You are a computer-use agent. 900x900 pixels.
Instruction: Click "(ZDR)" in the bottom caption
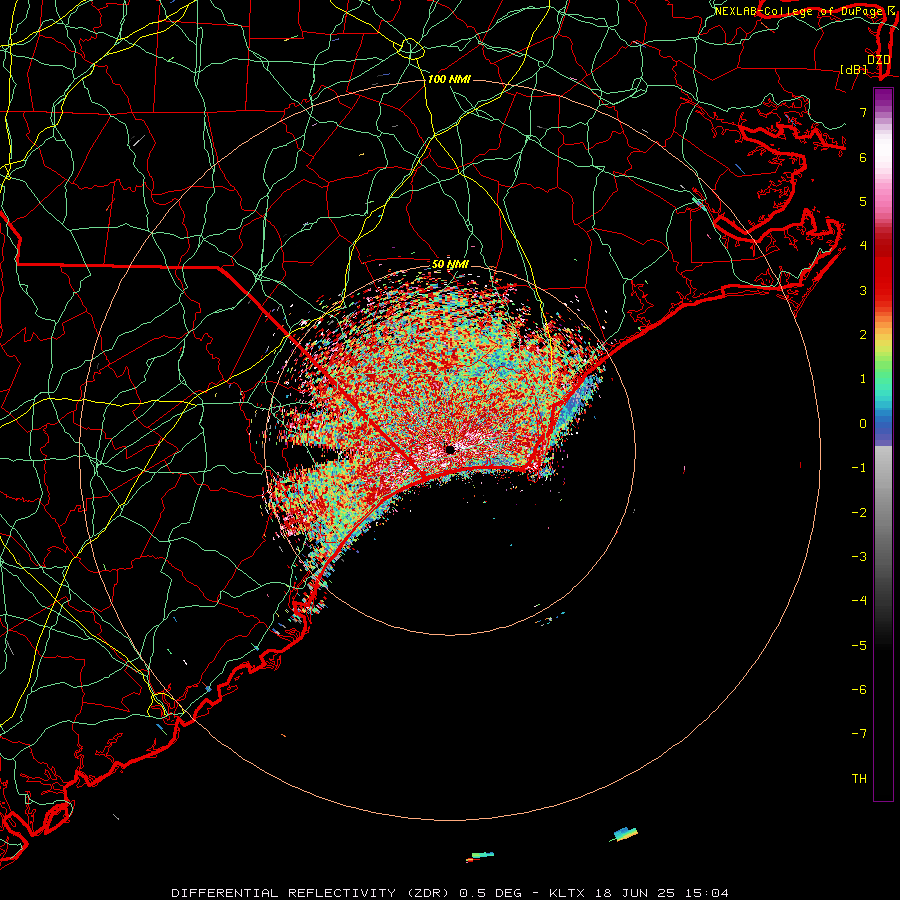[x=428, y=893]
